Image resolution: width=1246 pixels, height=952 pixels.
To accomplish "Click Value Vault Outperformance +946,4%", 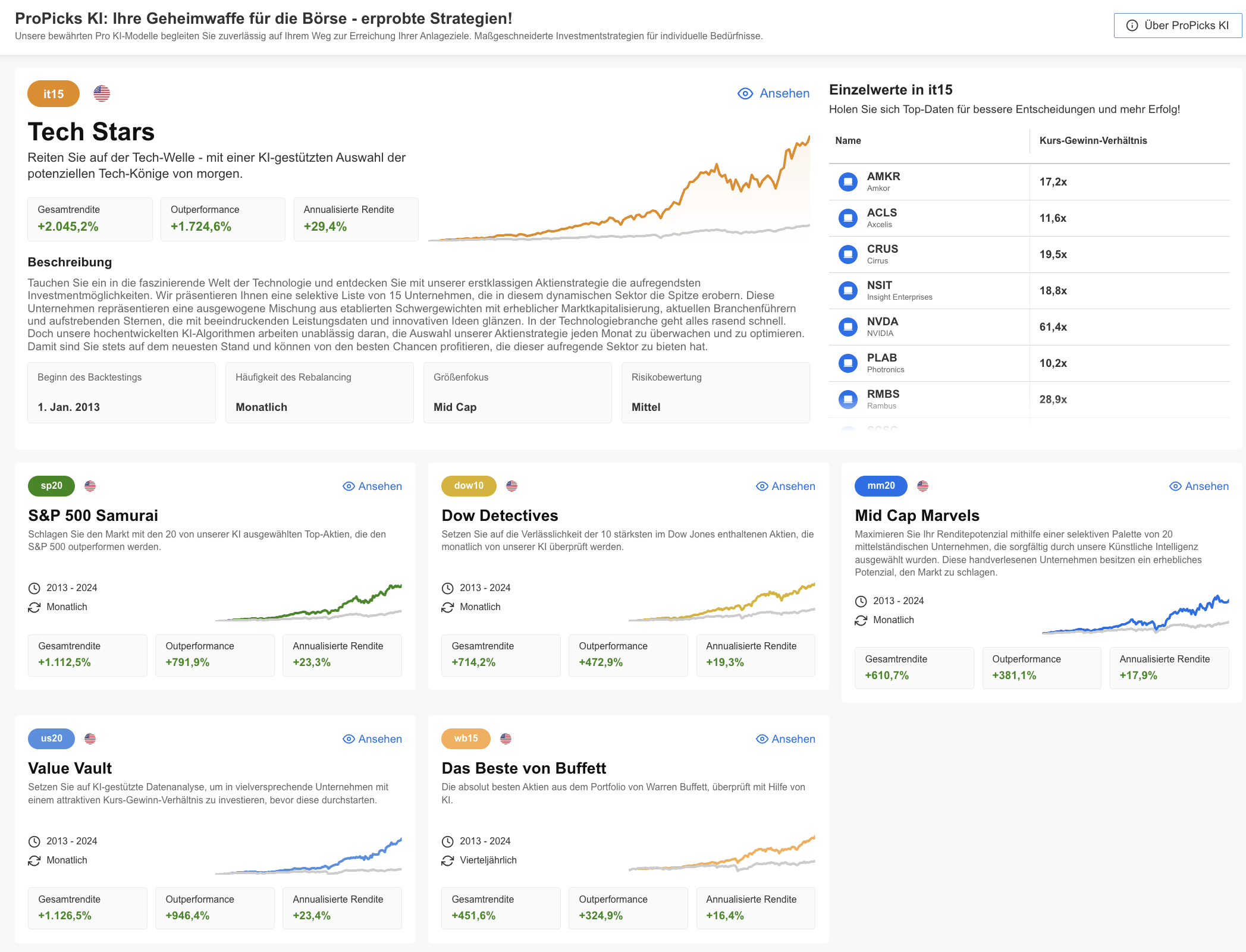I will [215, 908].
